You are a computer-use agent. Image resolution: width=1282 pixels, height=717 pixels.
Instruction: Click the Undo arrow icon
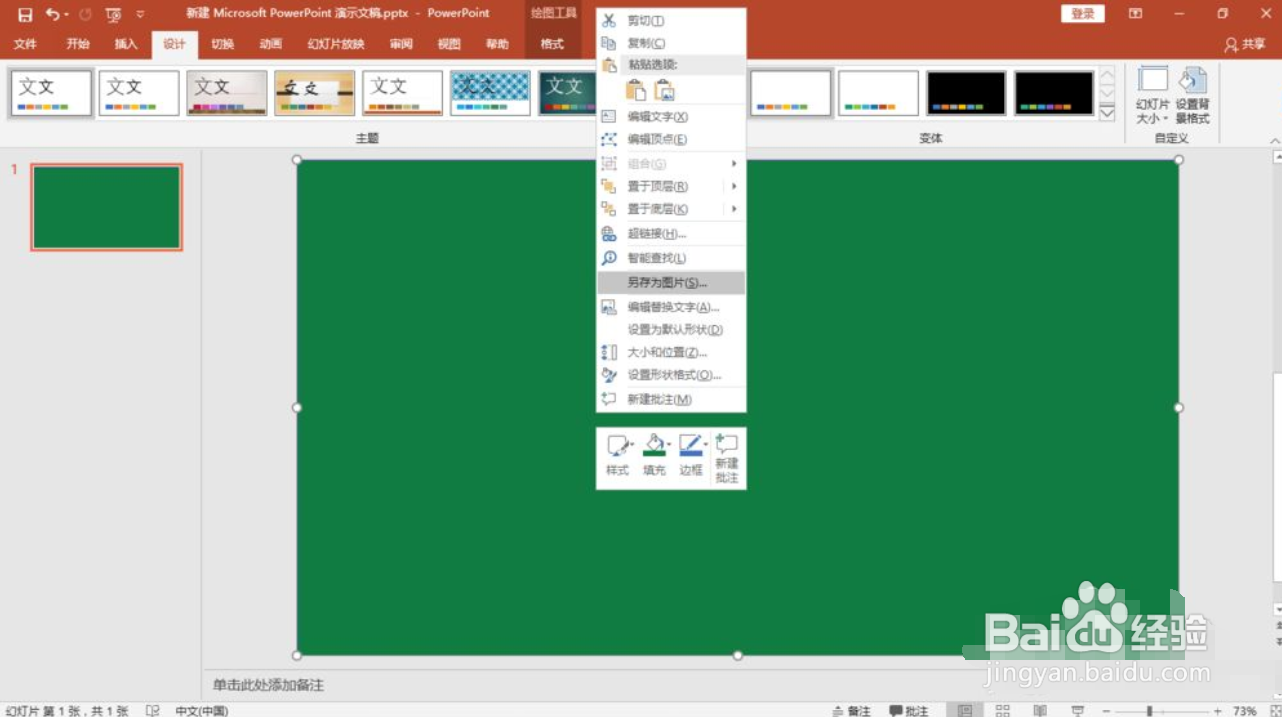(51, 14)
